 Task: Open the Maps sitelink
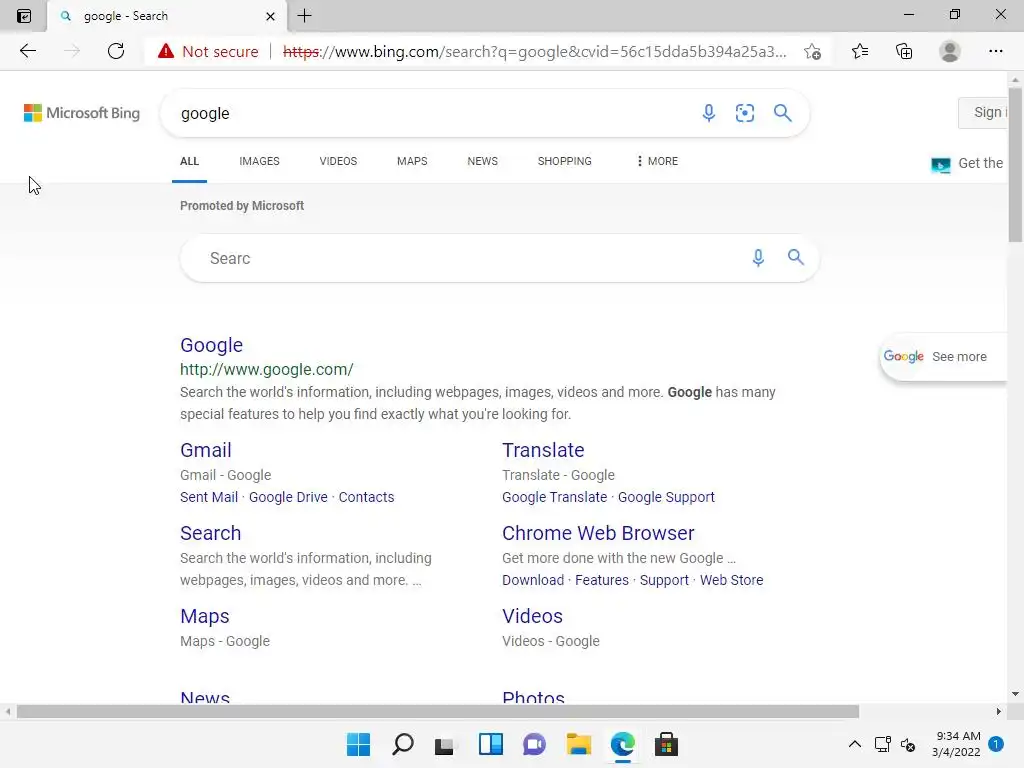(204, 616)
